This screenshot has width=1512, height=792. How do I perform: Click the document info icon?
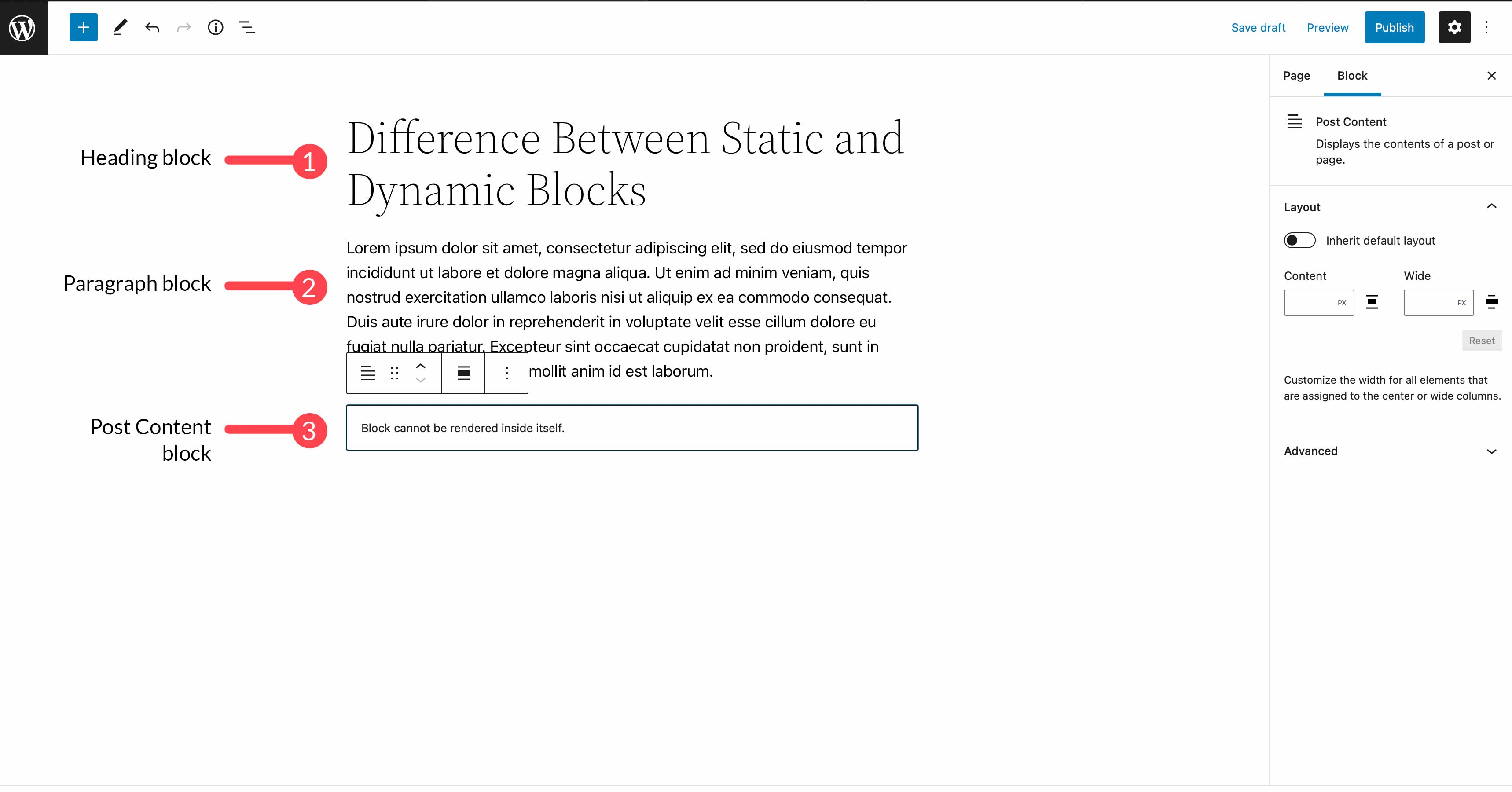point(216,27)
